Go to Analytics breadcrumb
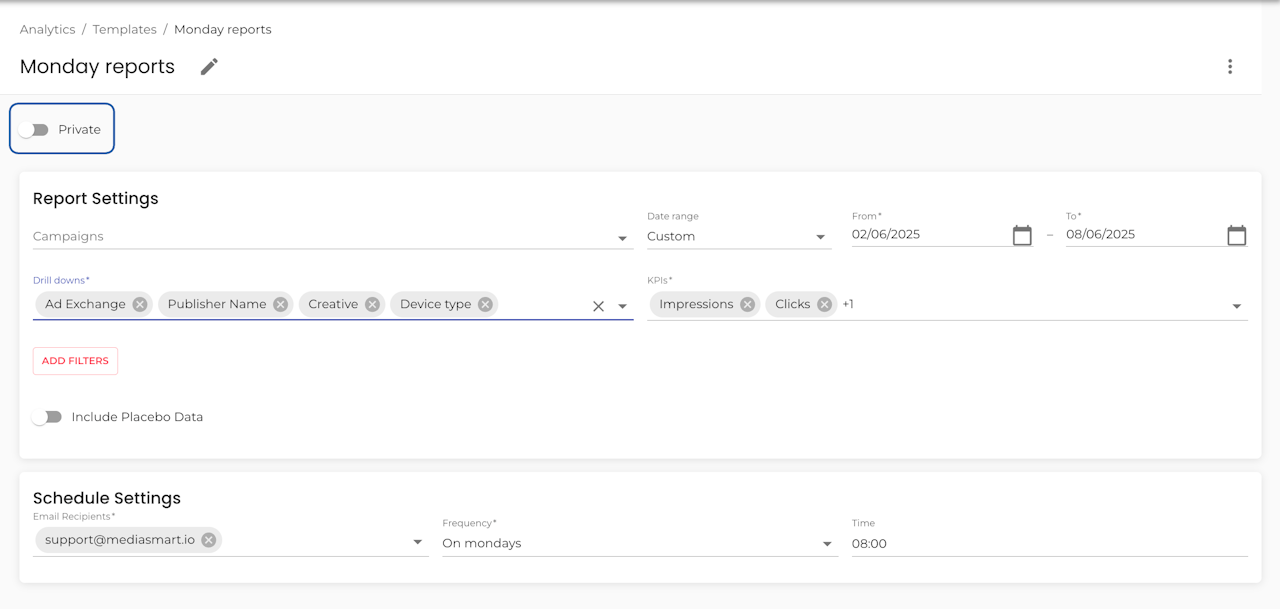The height and width of the screenshot is (609, 1280). [47, 30]
